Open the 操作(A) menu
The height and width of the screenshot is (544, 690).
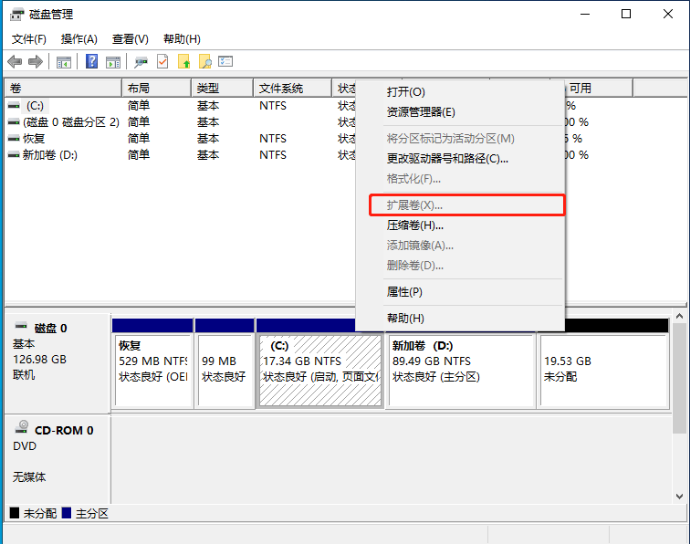[79, 39]
